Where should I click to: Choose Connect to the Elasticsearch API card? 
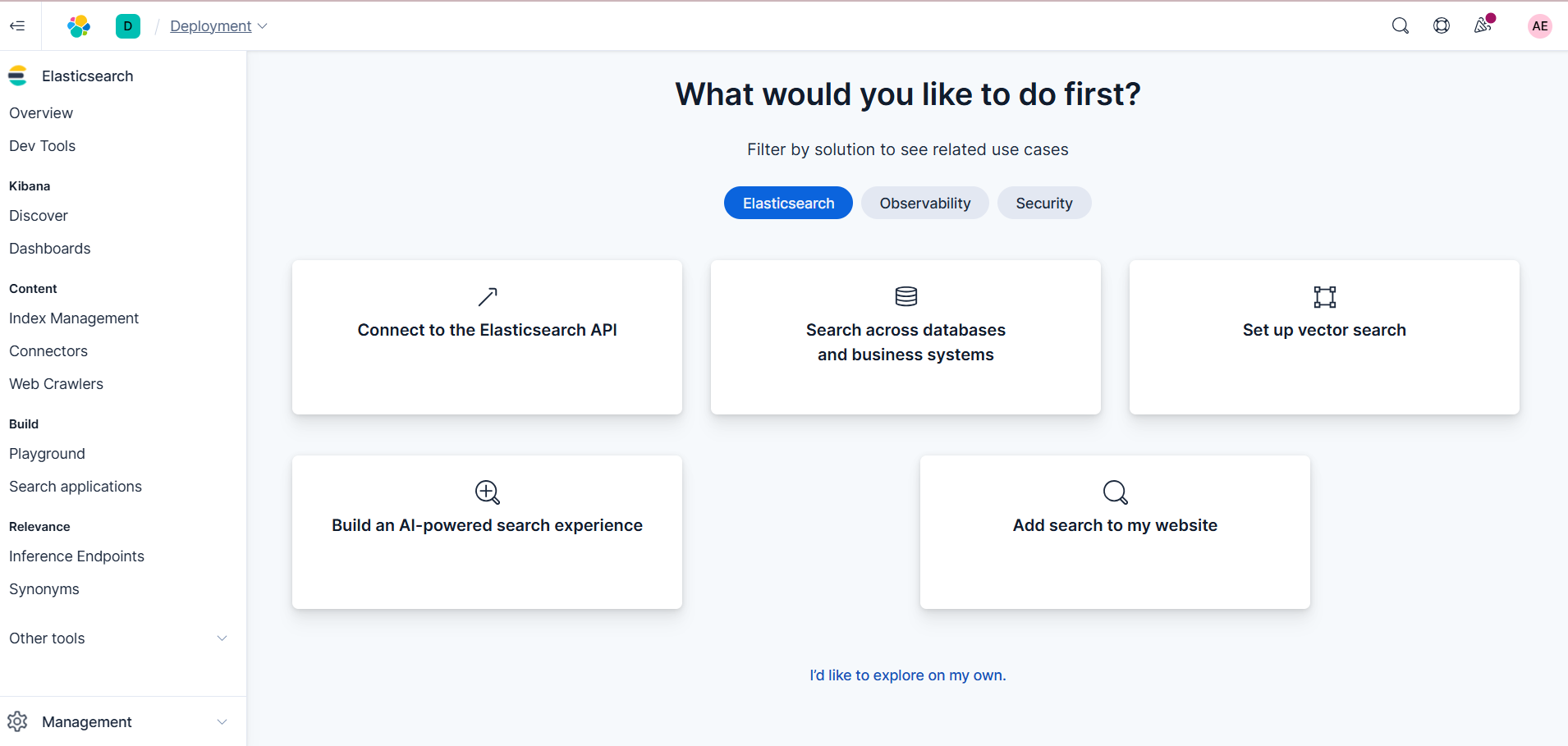tap(487, 336)
